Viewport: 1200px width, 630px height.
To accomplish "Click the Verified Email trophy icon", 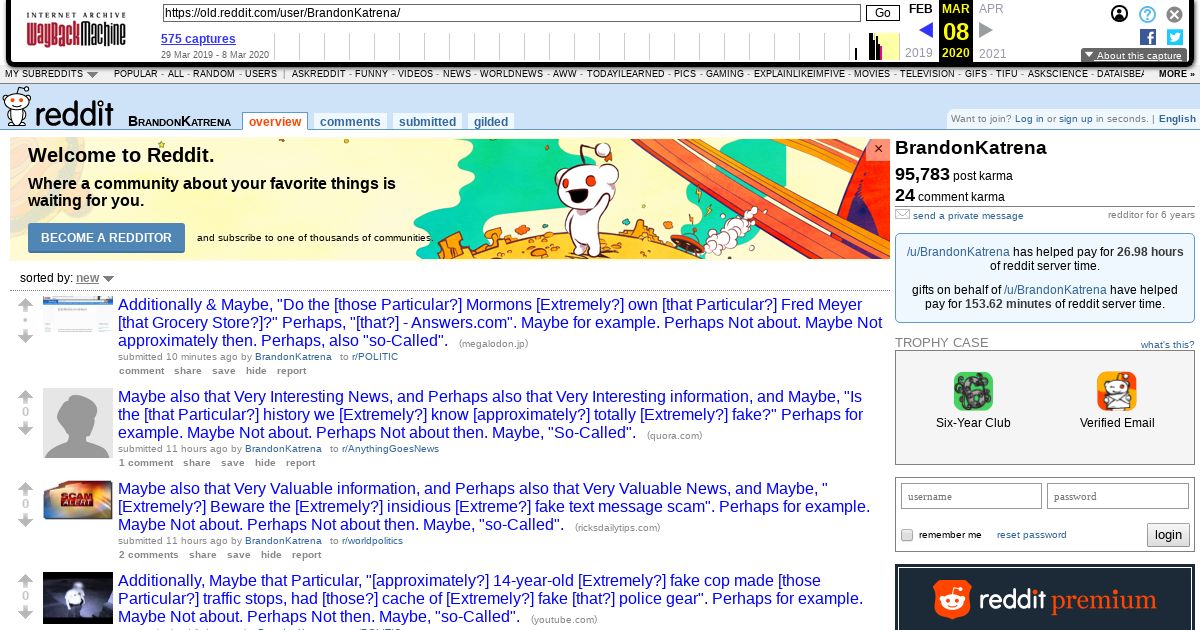I will [x=1116, y=391].
